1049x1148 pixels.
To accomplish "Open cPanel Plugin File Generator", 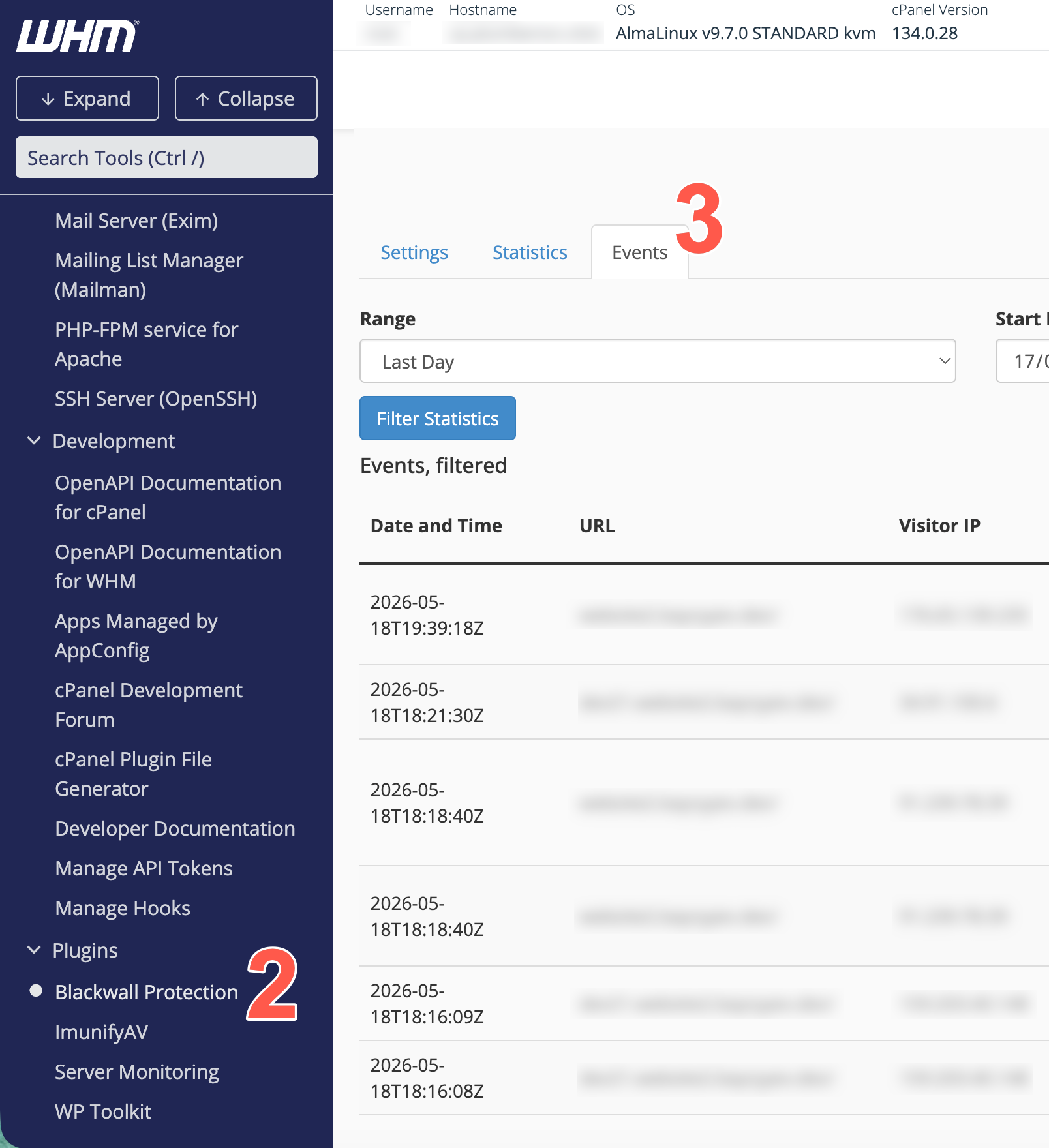I will (x=134, y=774).
